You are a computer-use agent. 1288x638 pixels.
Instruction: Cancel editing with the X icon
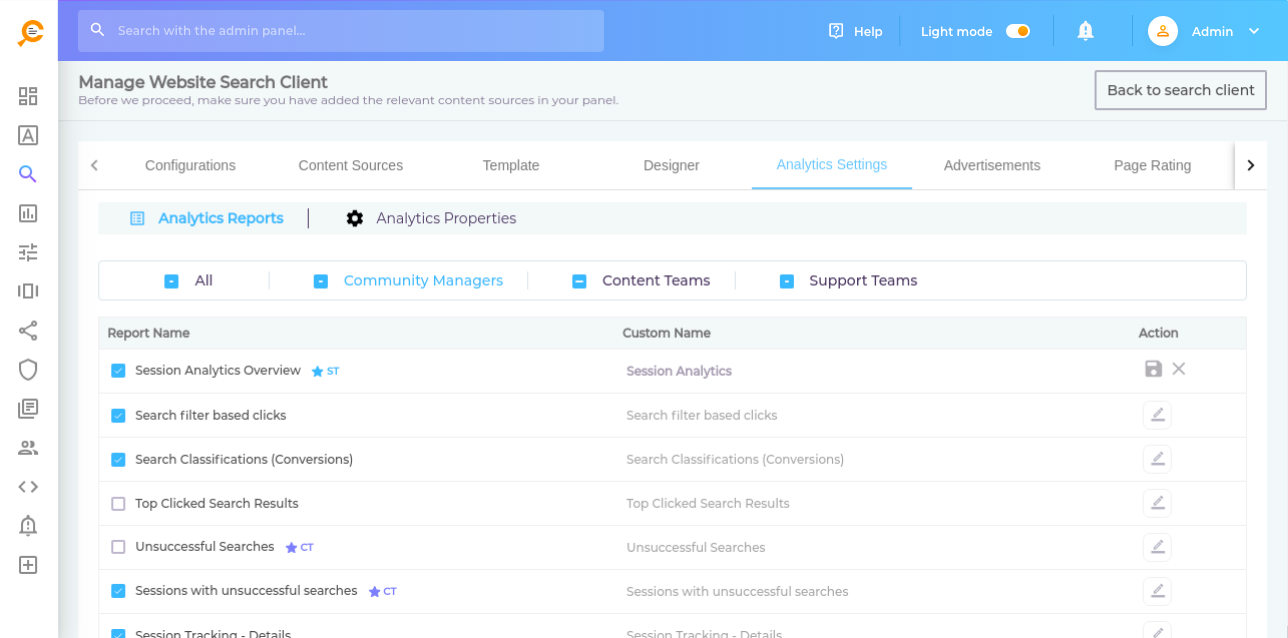click(1179, 369)
